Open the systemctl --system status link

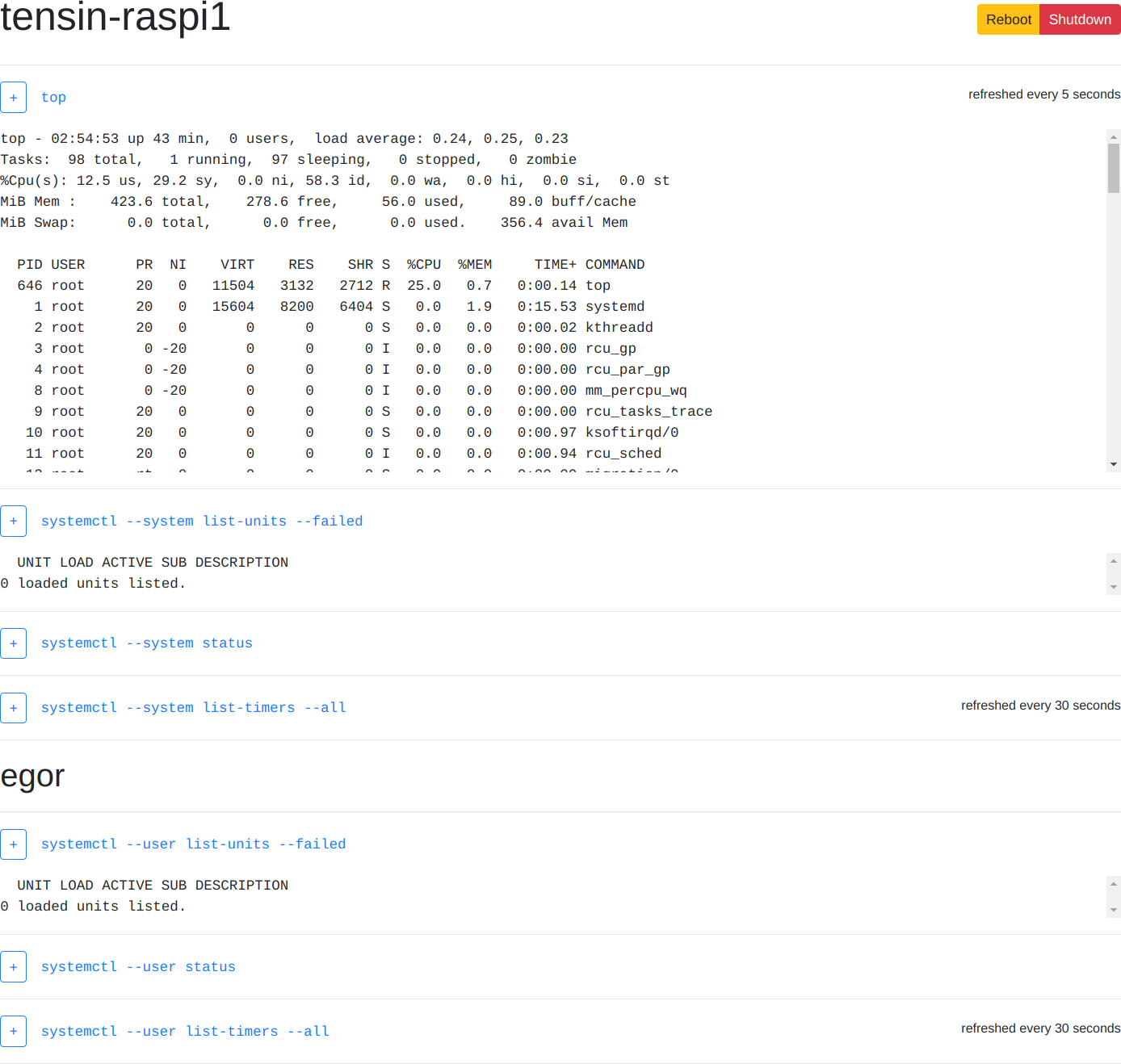click(x=147, y=643)
